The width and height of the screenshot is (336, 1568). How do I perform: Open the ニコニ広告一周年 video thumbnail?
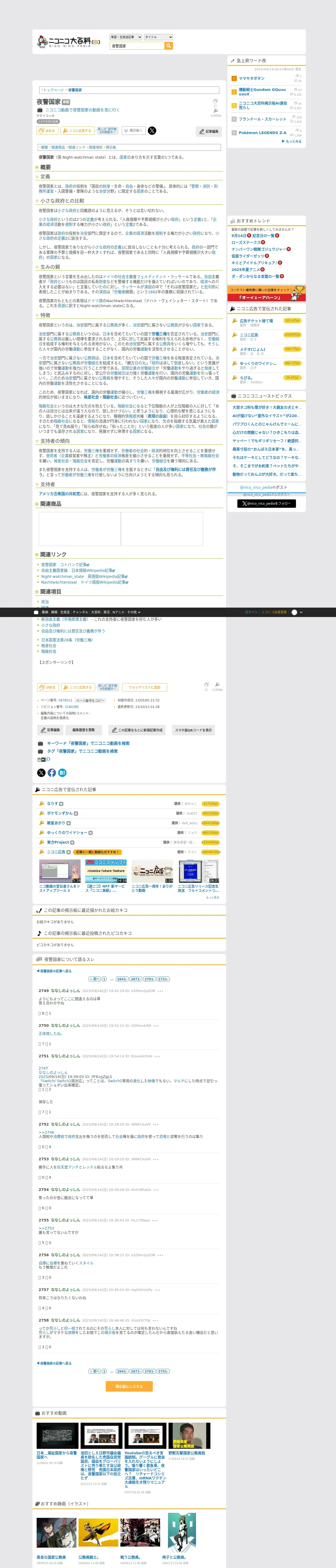point(153,872)
